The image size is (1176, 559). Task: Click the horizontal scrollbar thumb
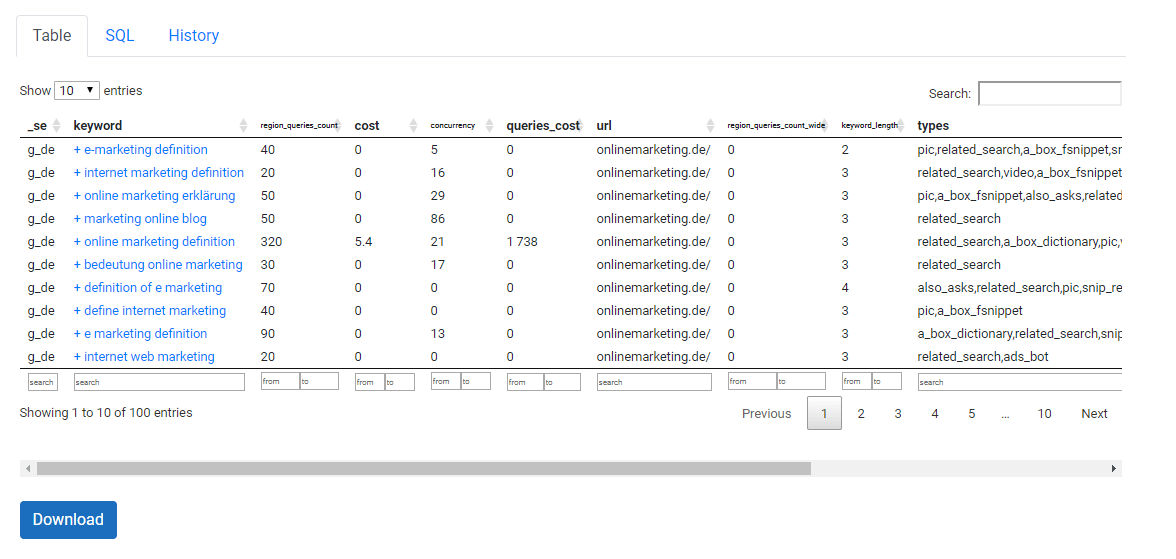(x=424, y=468)
